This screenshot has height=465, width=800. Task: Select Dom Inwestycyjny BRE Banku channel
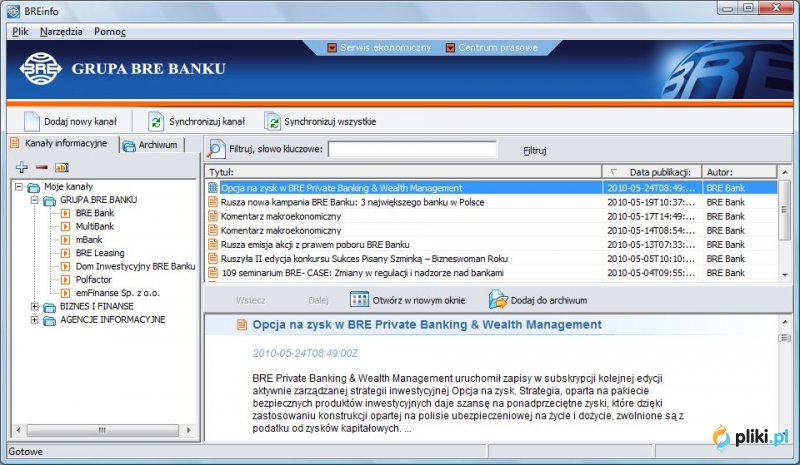click(135, 266)
